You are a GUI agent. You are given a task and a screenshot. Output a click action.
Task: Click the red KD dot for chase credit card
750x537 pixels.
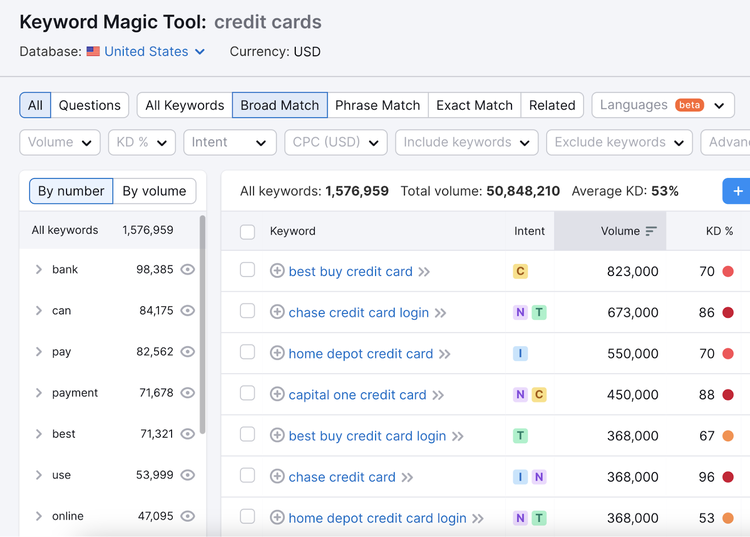728,477
